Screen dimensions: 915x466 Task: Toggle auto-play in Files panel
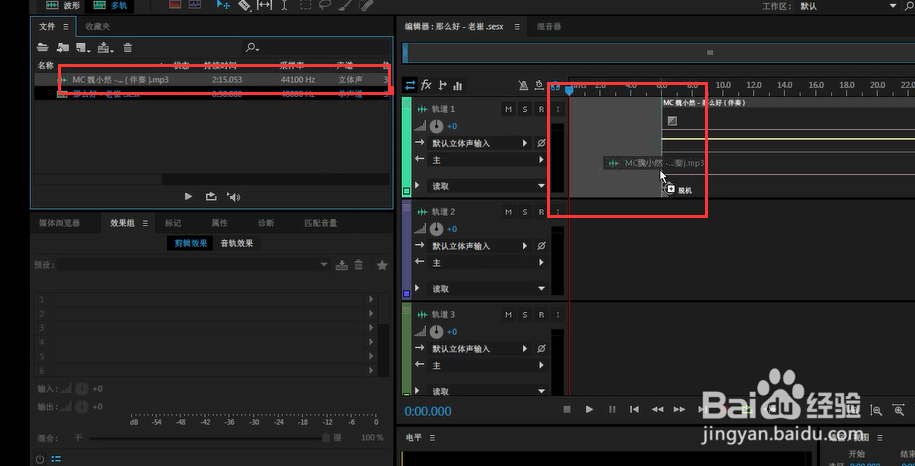[x=233, y=197]
